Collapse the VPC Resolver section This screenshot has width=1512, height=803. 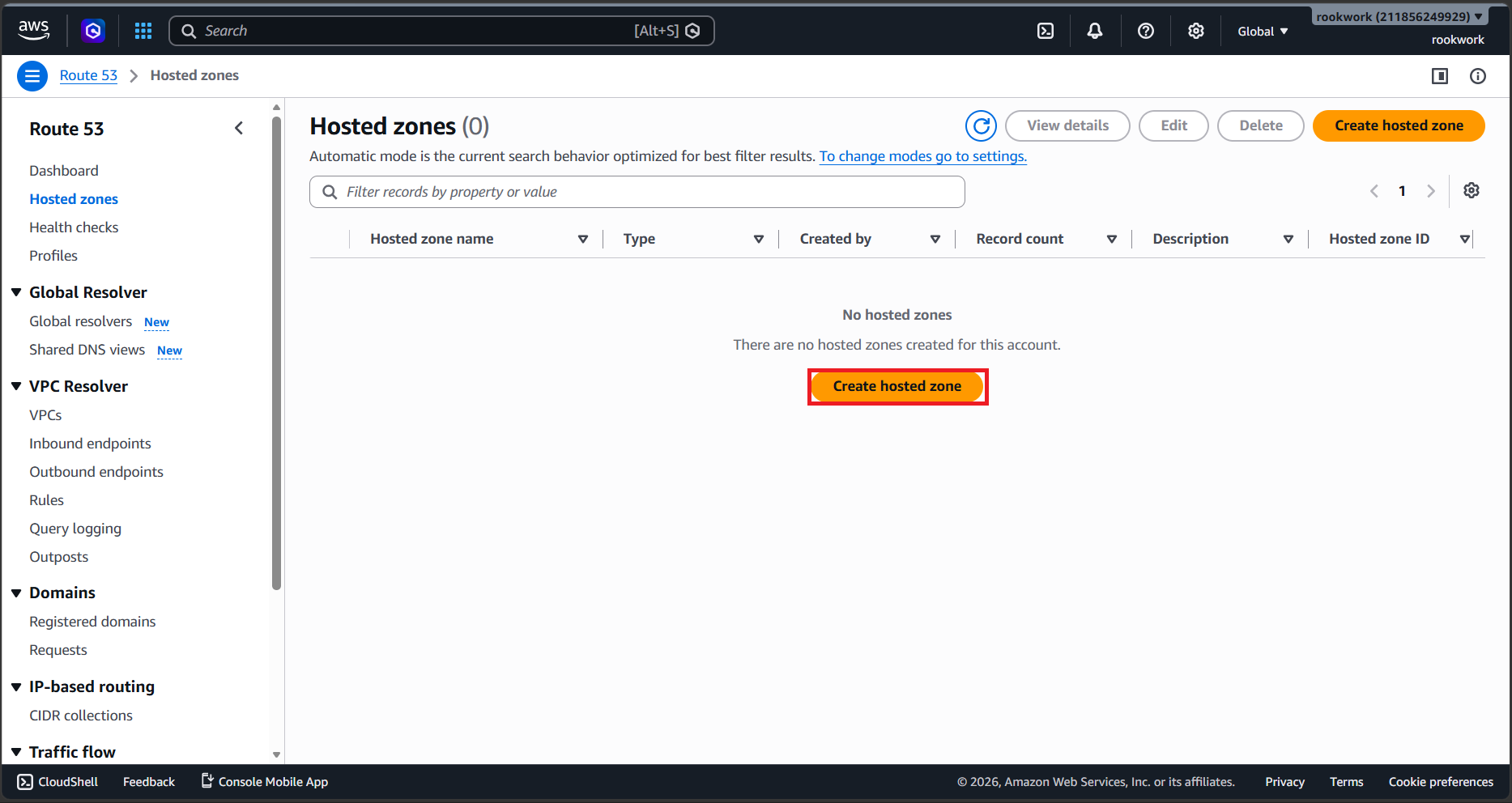[x=16, y=386]
